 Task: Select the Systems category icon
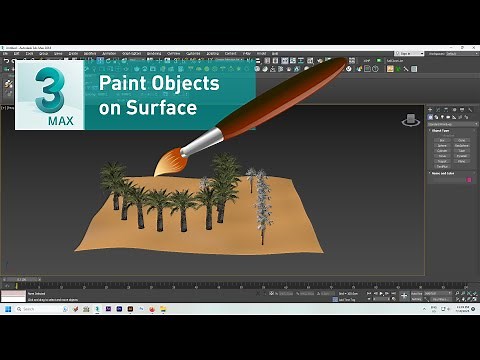coord(466,117)
